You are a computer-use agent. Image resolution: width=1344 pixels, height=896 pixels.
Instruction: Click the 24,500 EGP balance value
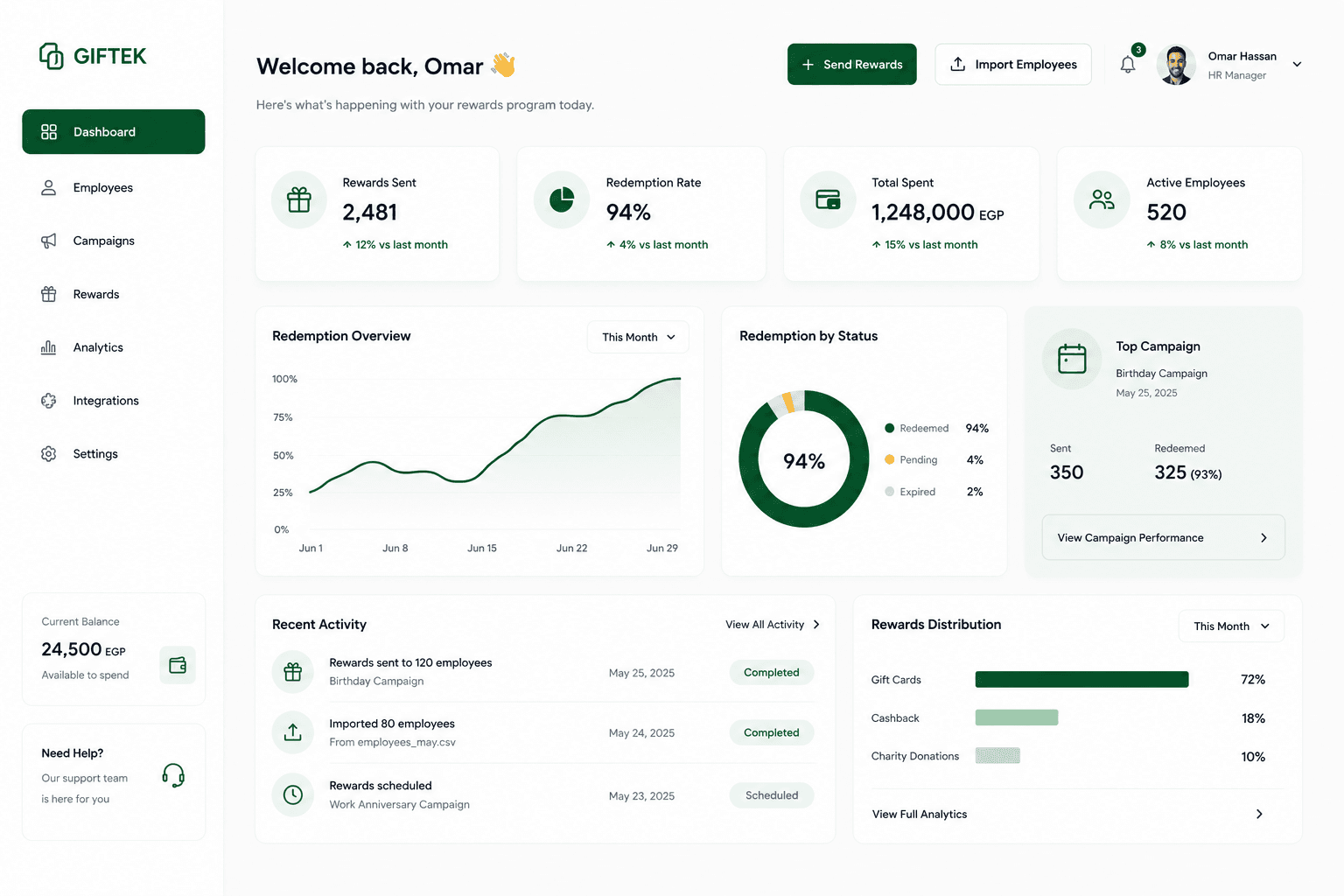pos(84,649)
